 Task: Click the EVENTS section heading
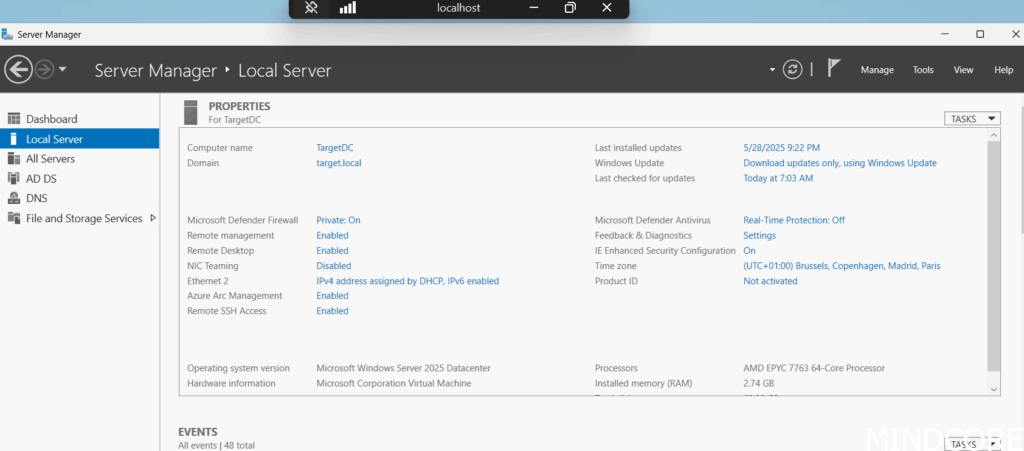[198, 432]
